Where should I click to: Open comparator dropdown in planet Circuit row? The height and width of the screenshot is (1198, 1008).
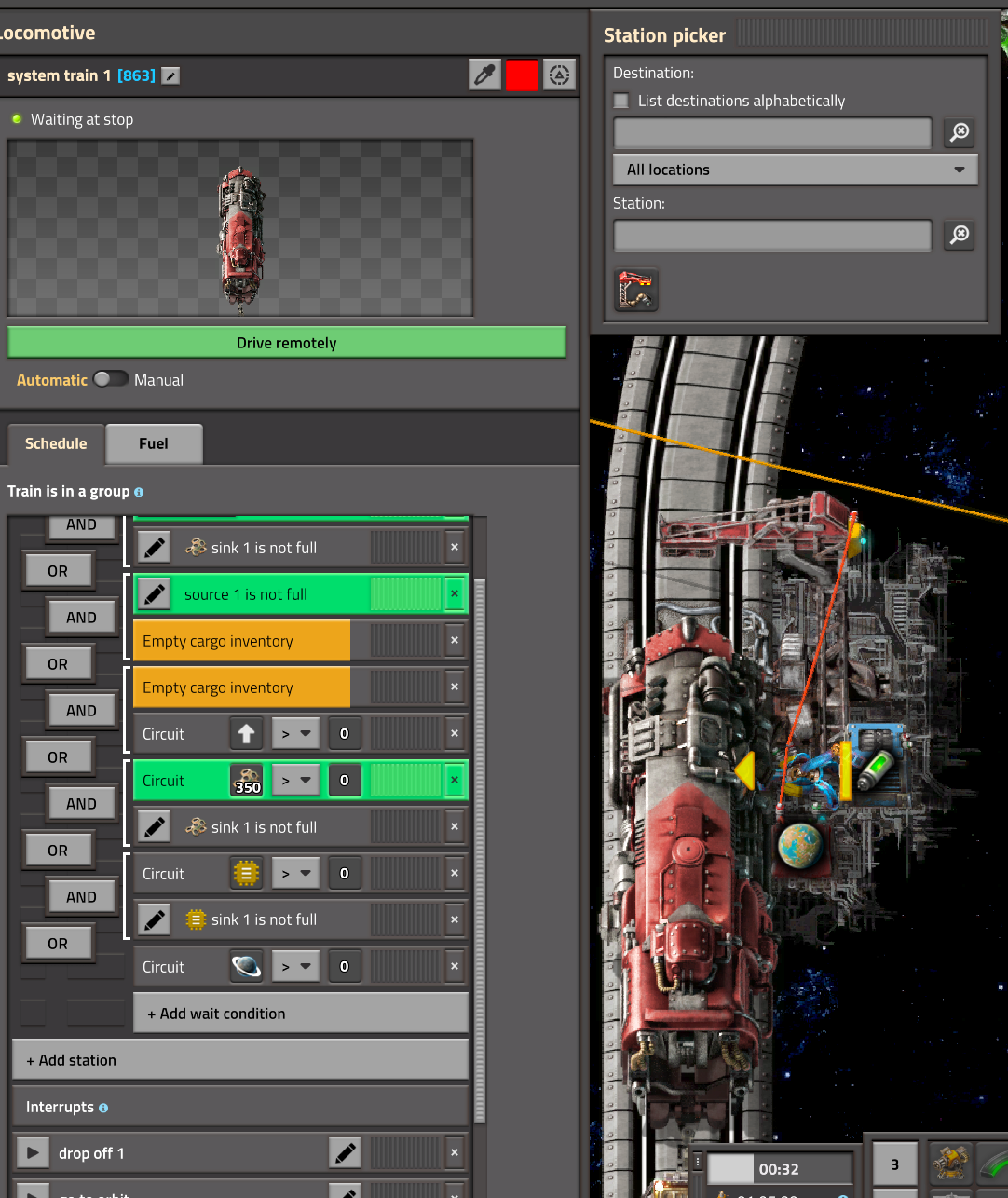coord(296,967)
